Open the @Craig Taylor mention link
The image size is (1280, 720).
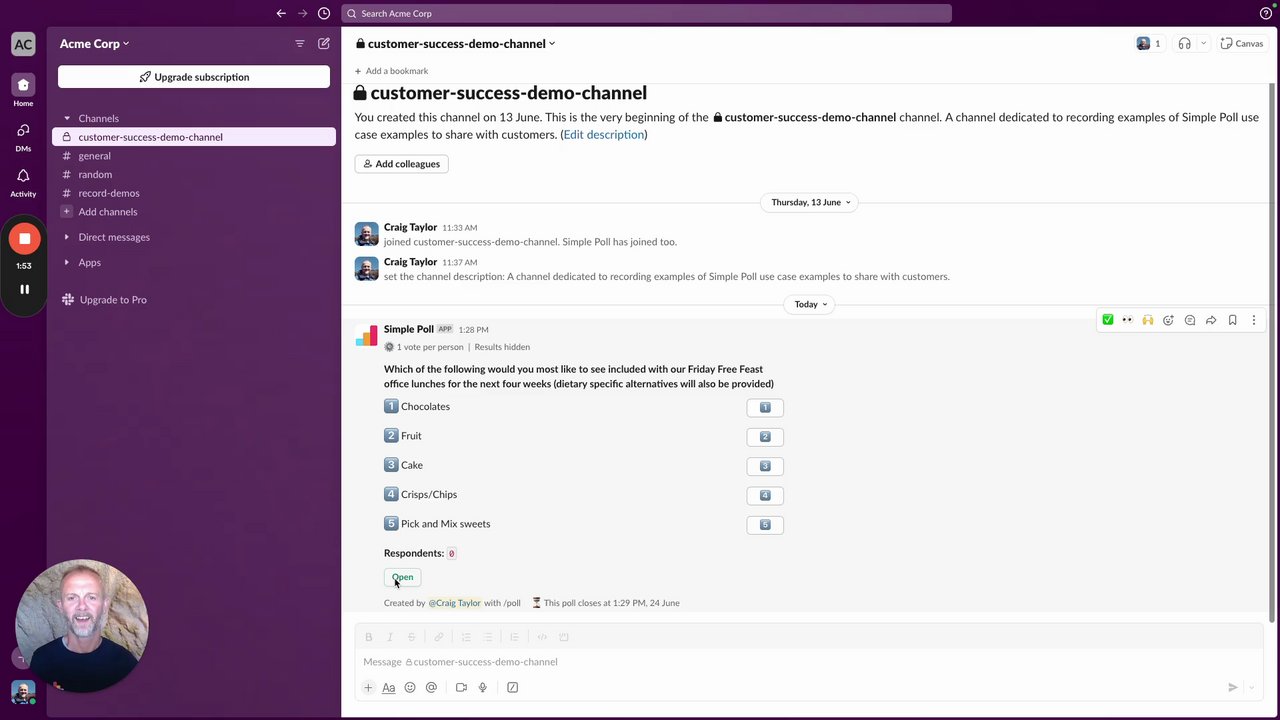pos(455,603)
